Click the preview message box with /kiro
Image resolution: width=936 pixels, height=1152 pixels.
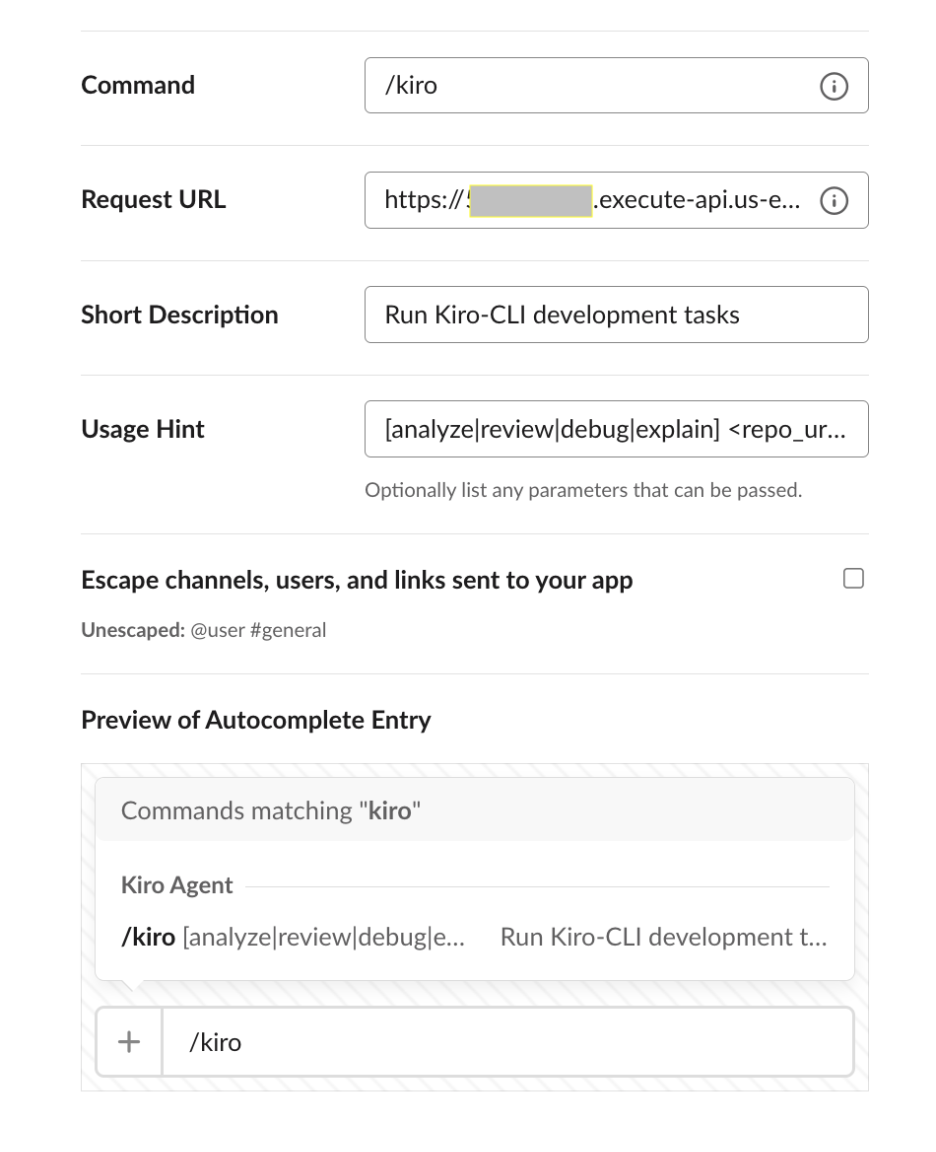tap(508, 1042)
